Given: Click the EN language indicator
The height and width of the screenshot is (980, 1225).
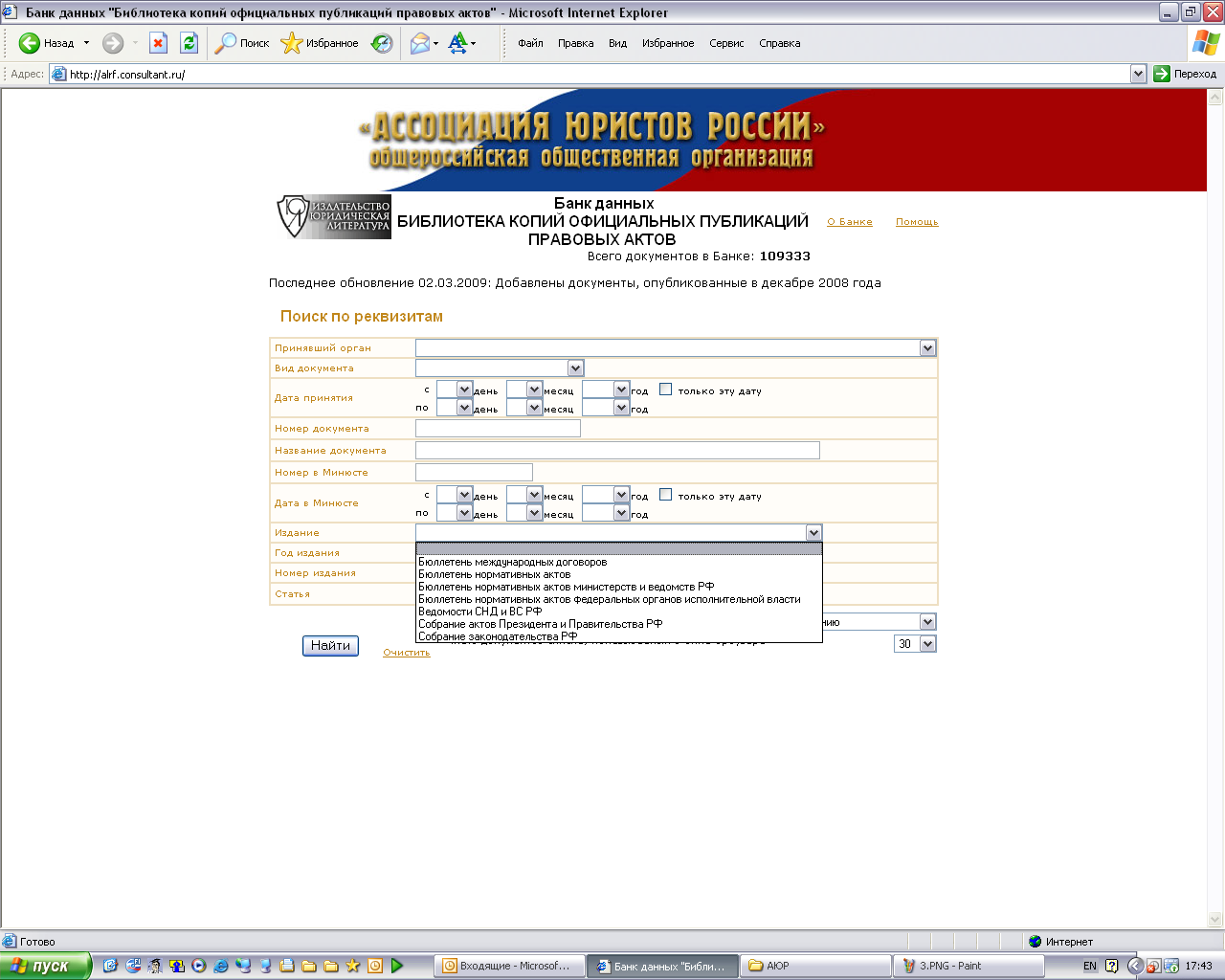Looking at the screenshot, I should coord(1090,966).
